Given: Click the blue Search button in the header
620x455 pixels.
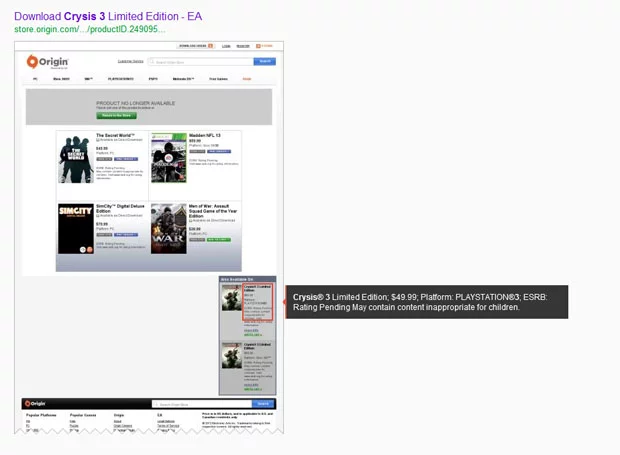Looking at the screenshot, I should pos(265,61).
